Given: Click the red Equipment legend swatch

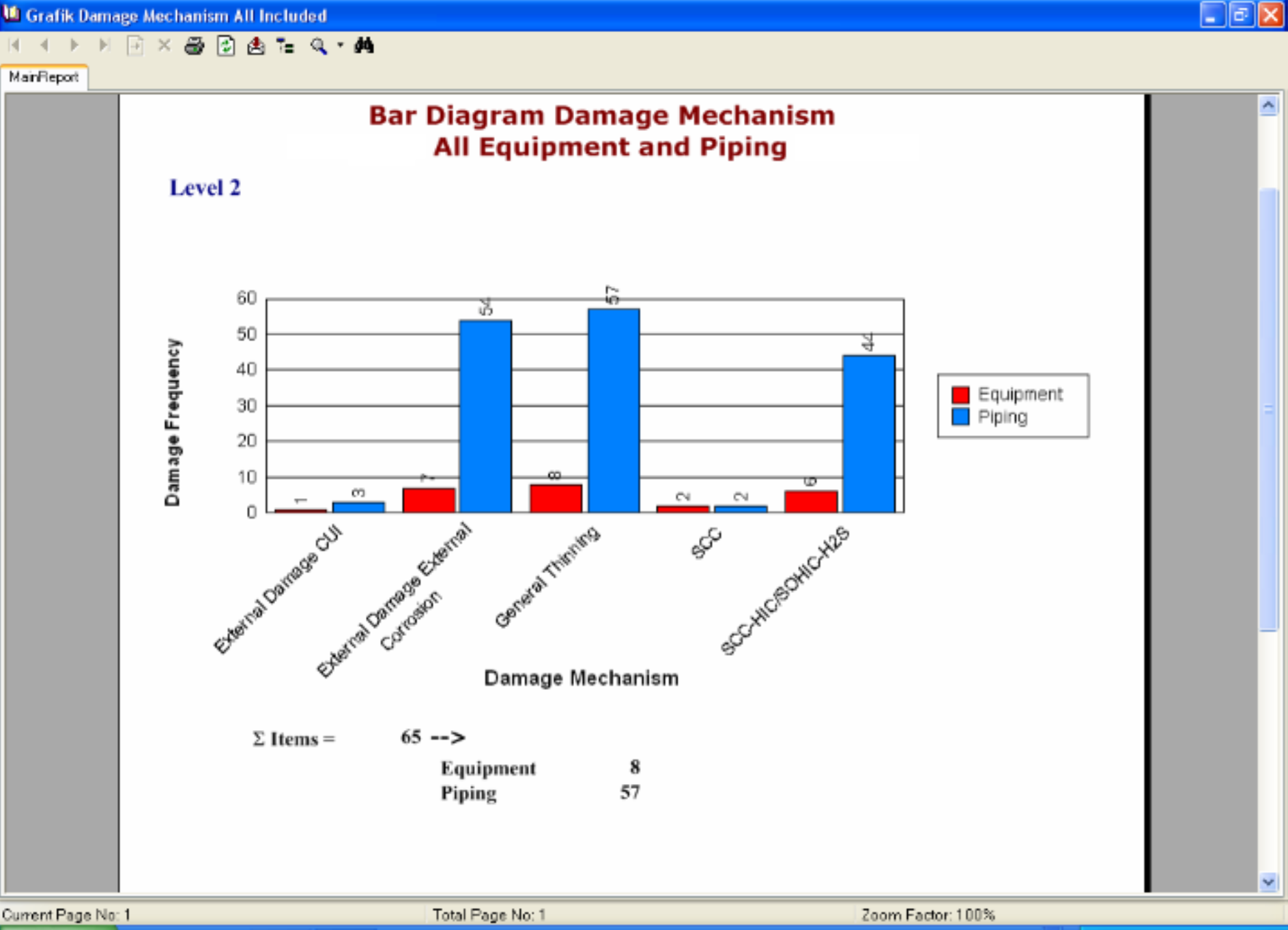Looking at the screenshot, I should pos(960,394).
